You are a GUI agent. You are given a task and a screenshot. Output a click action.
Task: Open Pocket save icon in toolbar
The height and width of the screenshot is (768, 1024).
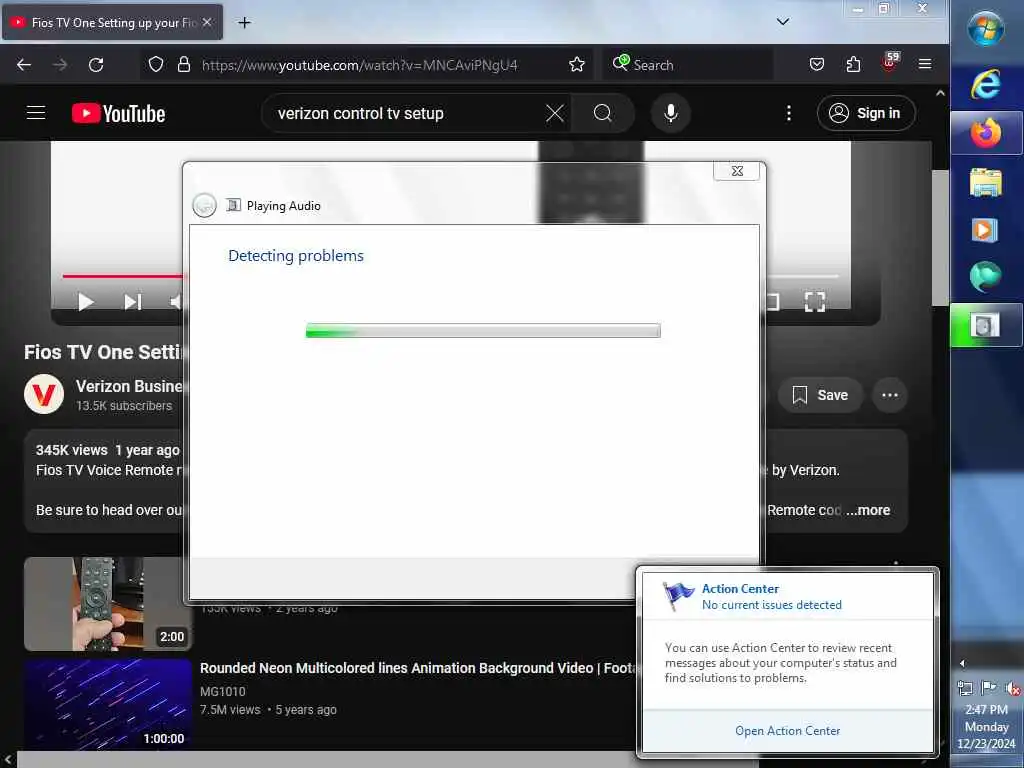pos(816,65)
